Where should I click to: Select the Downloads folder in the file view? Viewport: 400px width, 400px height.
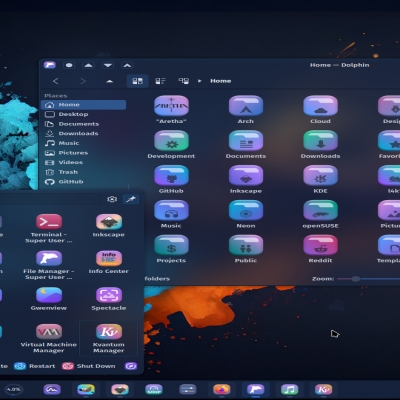[320, 141]
